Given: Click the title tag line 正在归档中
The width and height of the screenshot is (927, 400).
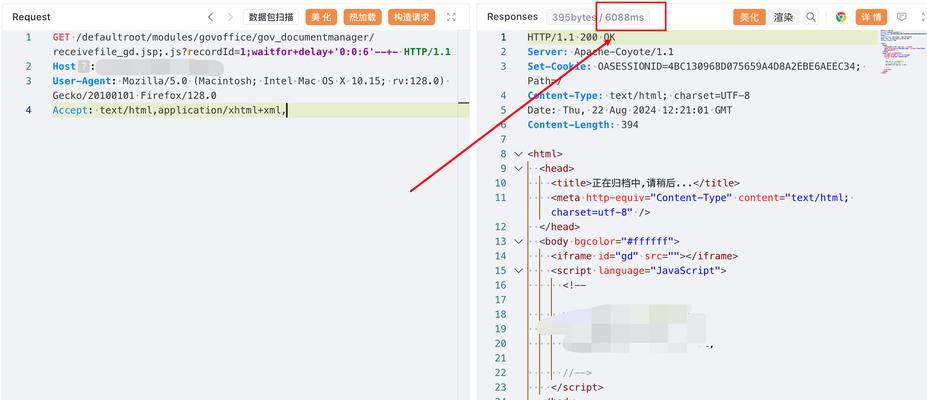Looking at the screenshot, I should click(x=645, y=183).
